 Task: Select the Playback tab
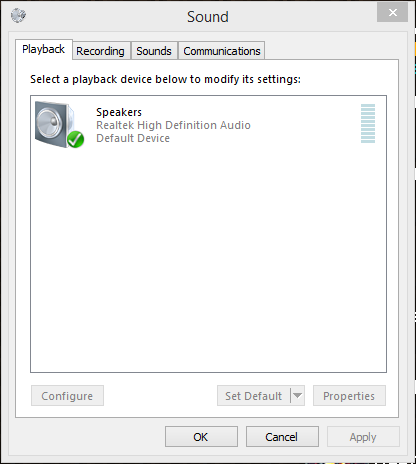(x=44, y=49)
